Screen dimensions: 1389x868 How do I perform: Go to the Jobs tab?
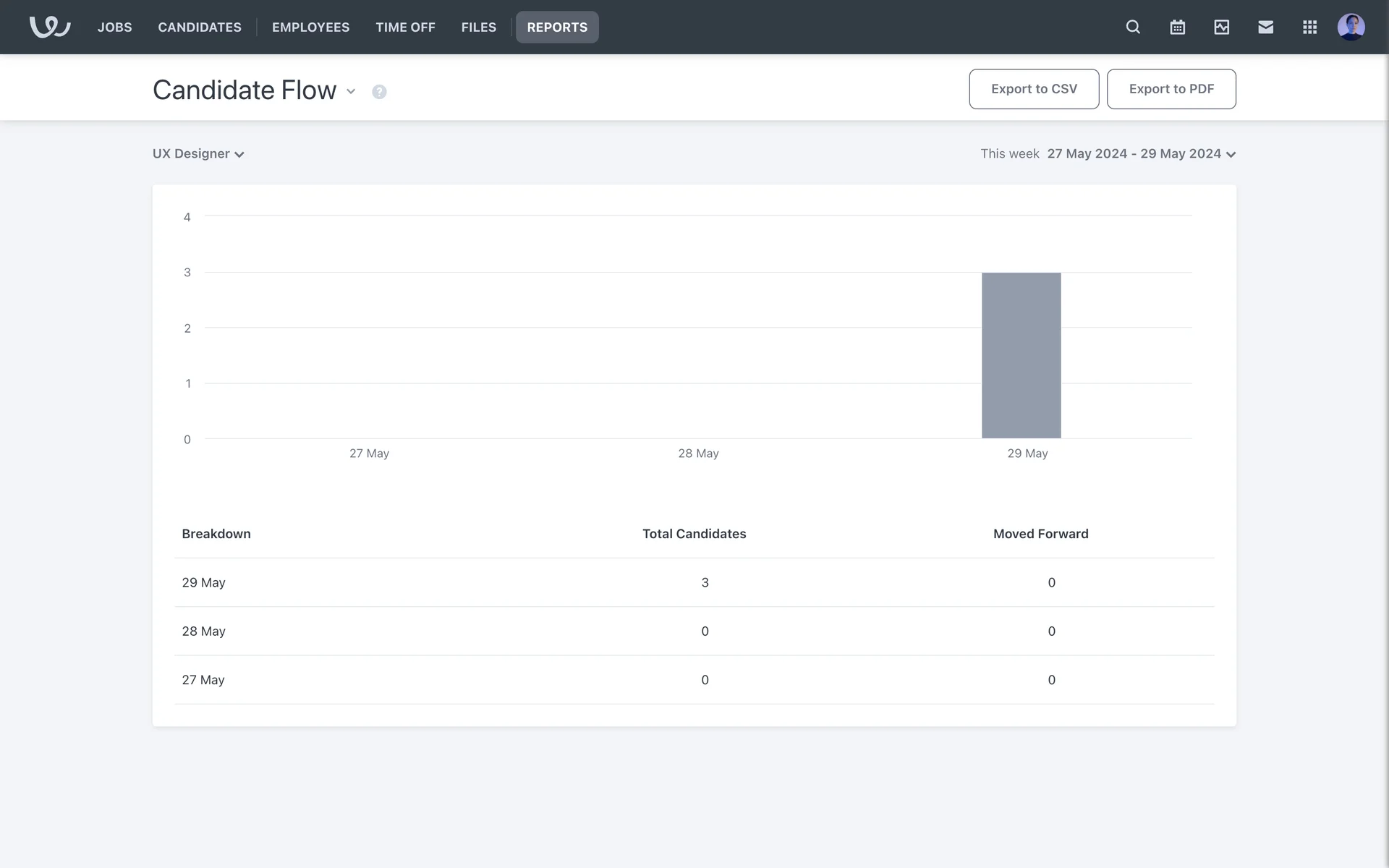114,27
